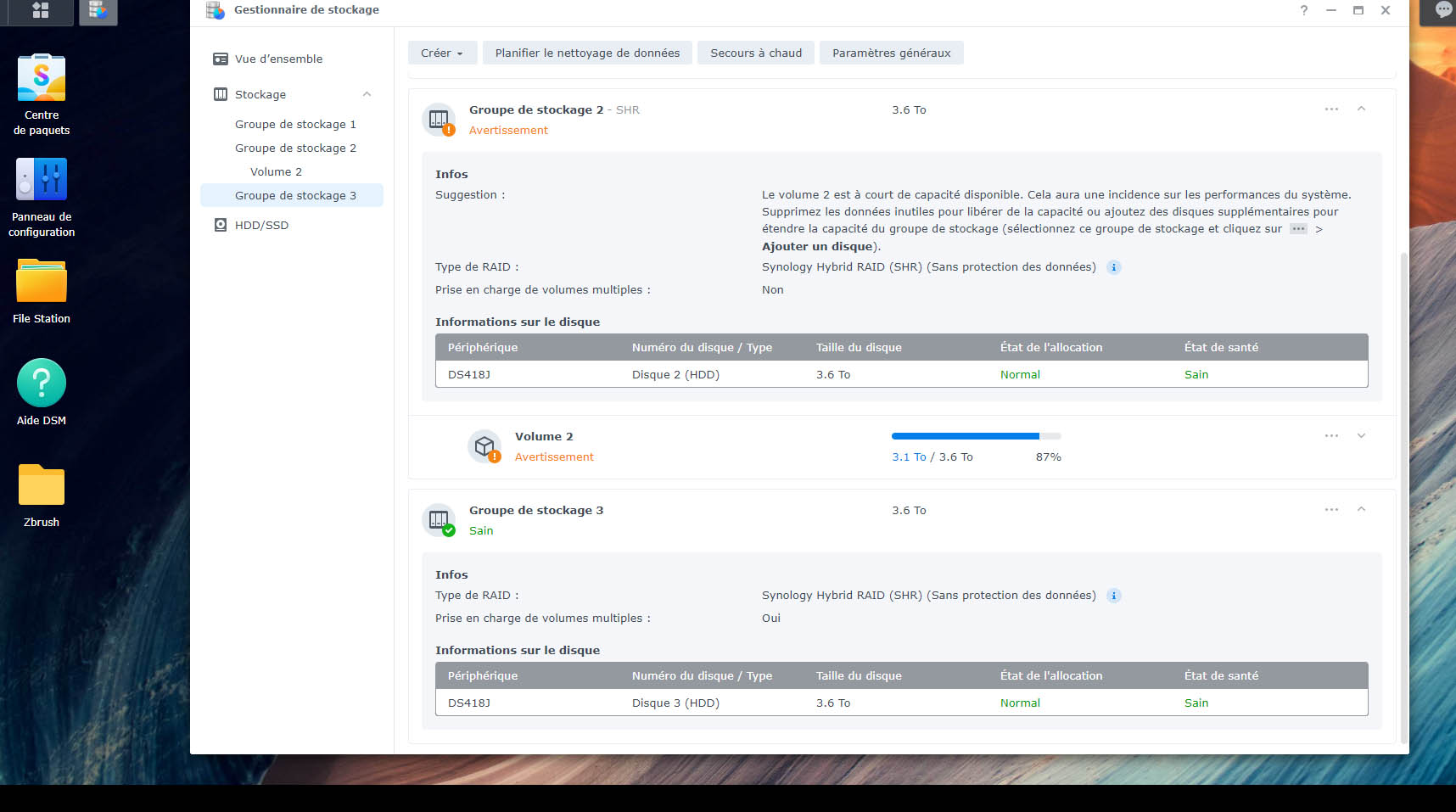The image size is (1456, 812).
Task: Click the Volume 2 title in main panel
Action: click(x=544, y=436)
